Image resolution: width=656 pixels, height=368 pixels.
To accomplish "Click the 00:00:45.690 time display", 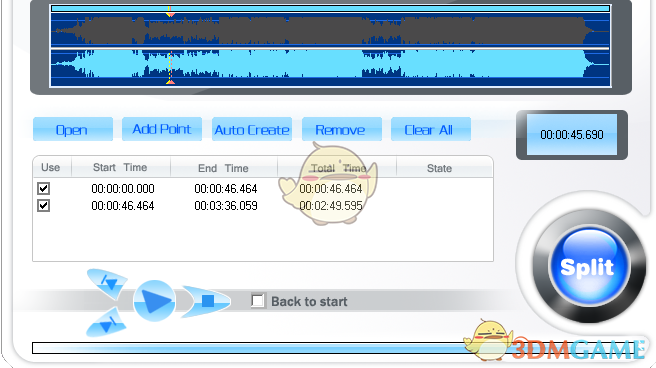I will point(571,135).
